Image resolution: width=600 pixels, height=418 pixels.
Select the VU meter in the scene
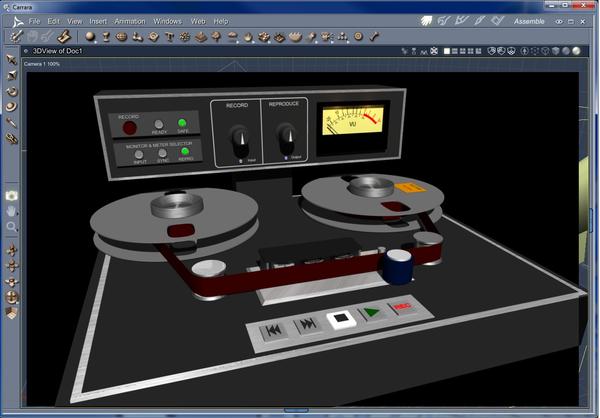click(x=353, y=121)
